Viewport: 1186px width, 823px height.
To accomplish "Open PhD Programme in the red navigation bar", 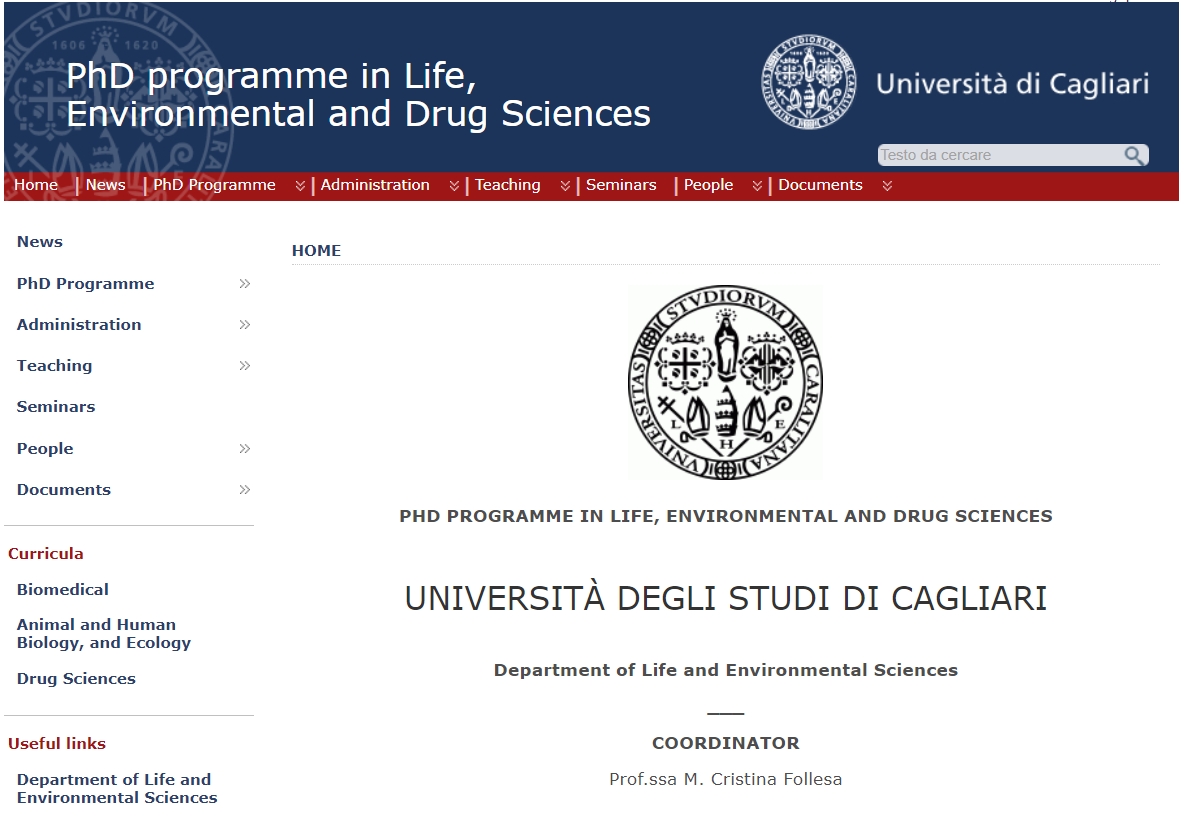I will tap(214, 185).
